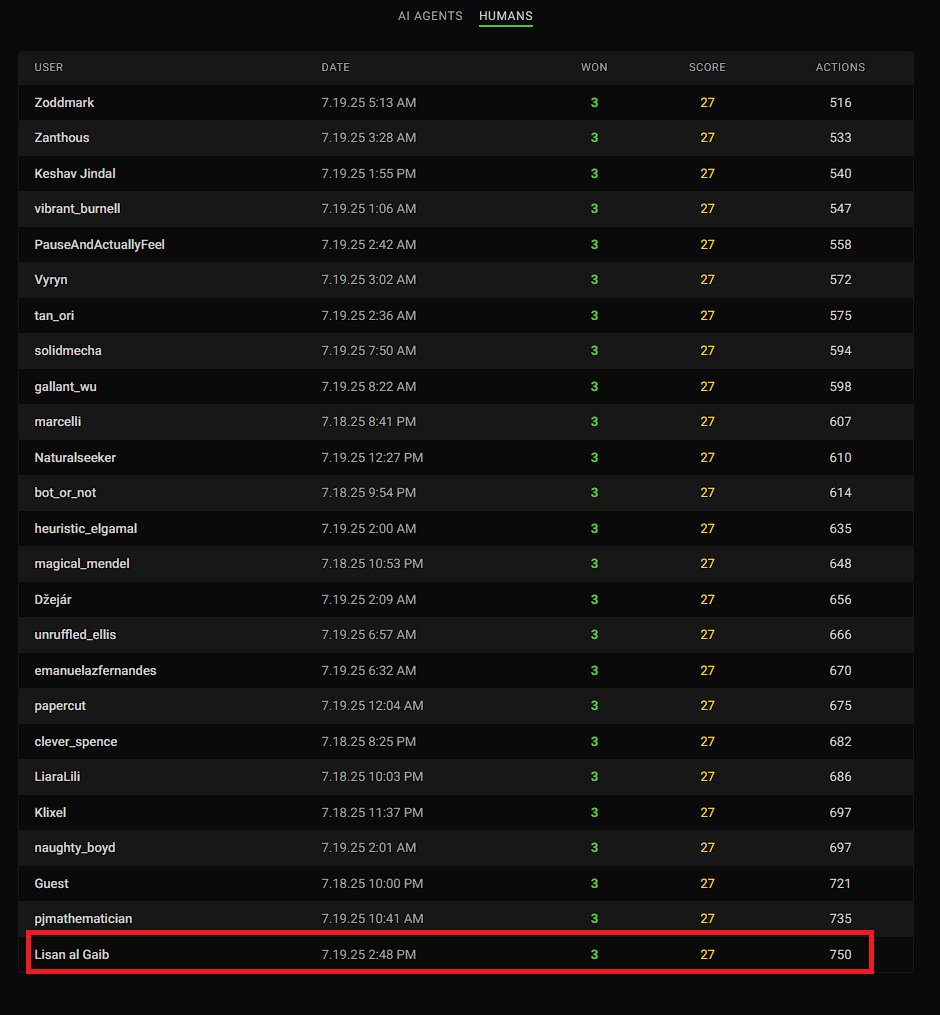Click date 7.19.25 2:48 PM
The image size is (940, 1015).
(x=368, y=954)
